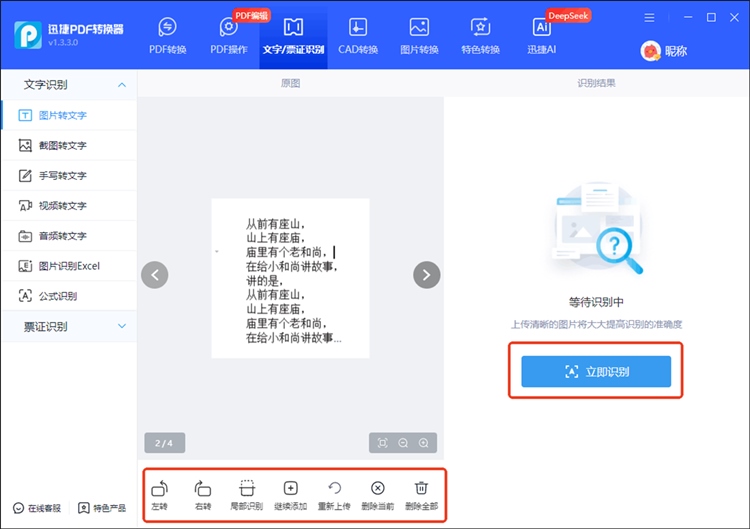Open the PDF转换 tab

point(167,36)
